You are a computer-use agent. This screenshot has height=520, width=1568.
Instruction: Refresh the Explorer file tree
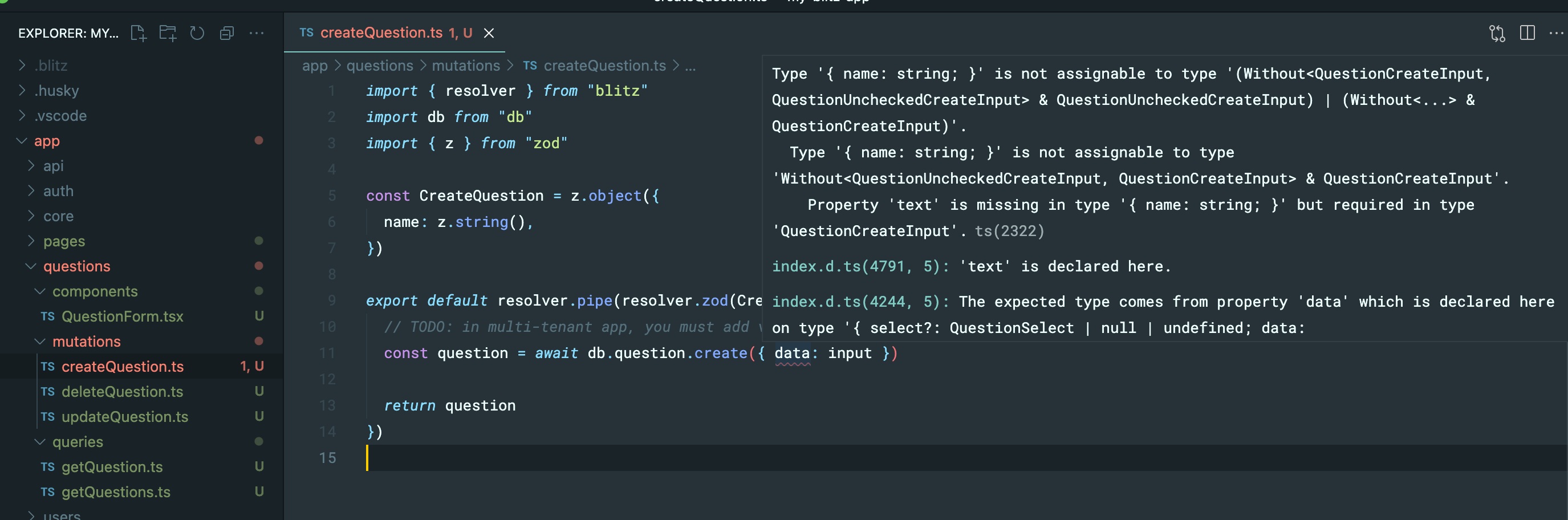click(197, 34)
